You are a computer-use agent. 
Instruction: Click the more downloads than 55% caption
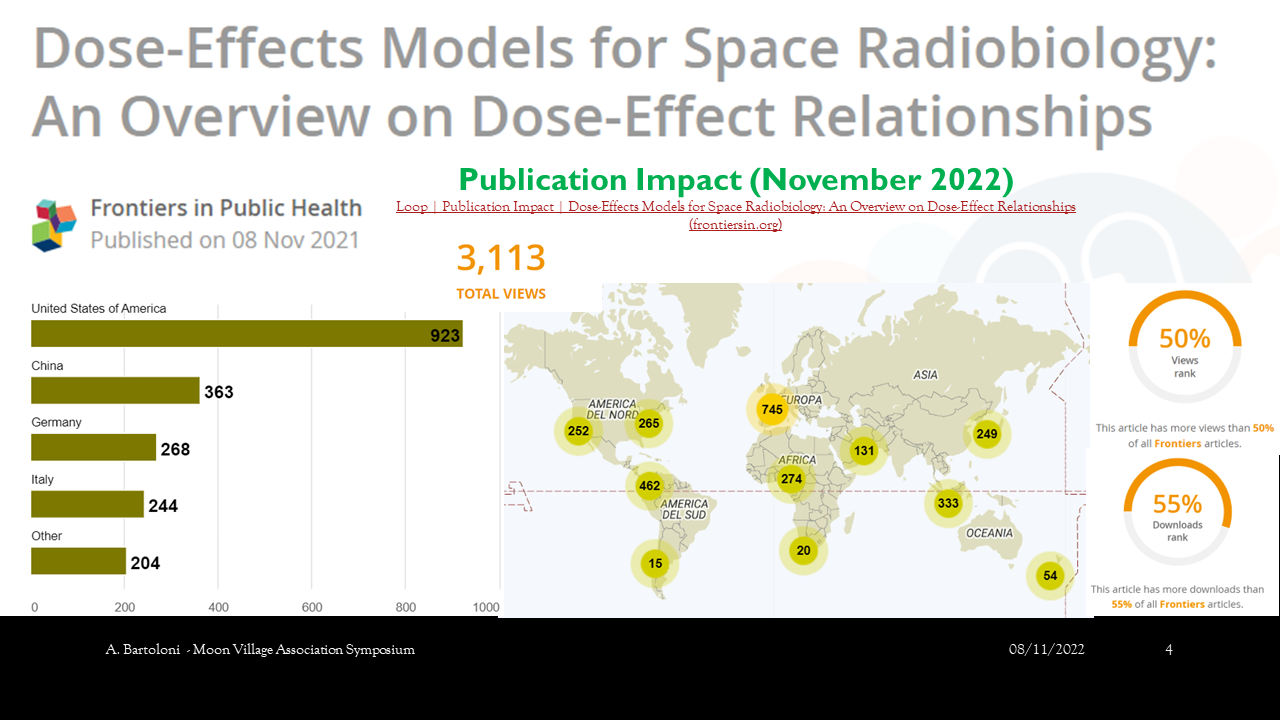click(x=1177, y=597)
